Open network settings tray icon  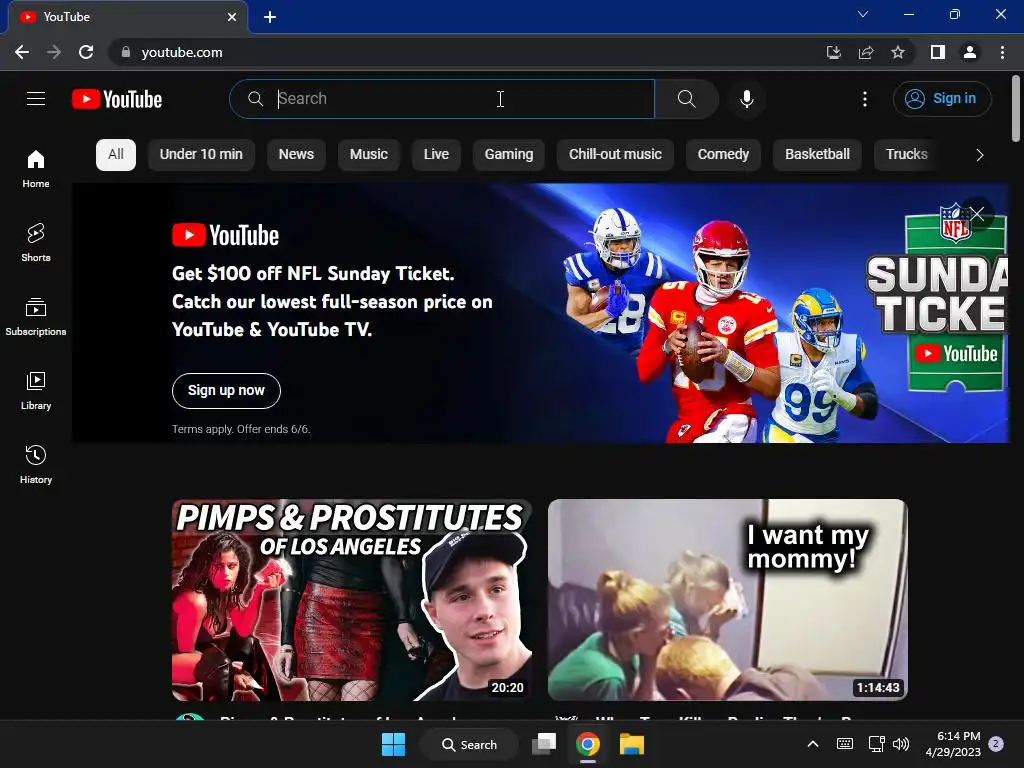coord(876,744)
